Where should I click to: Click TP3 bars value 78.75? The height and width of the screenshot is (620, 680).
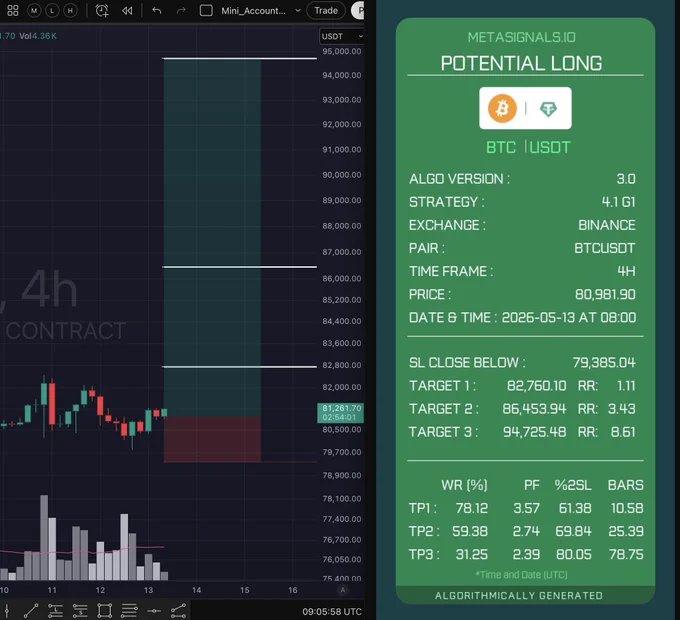626,555
